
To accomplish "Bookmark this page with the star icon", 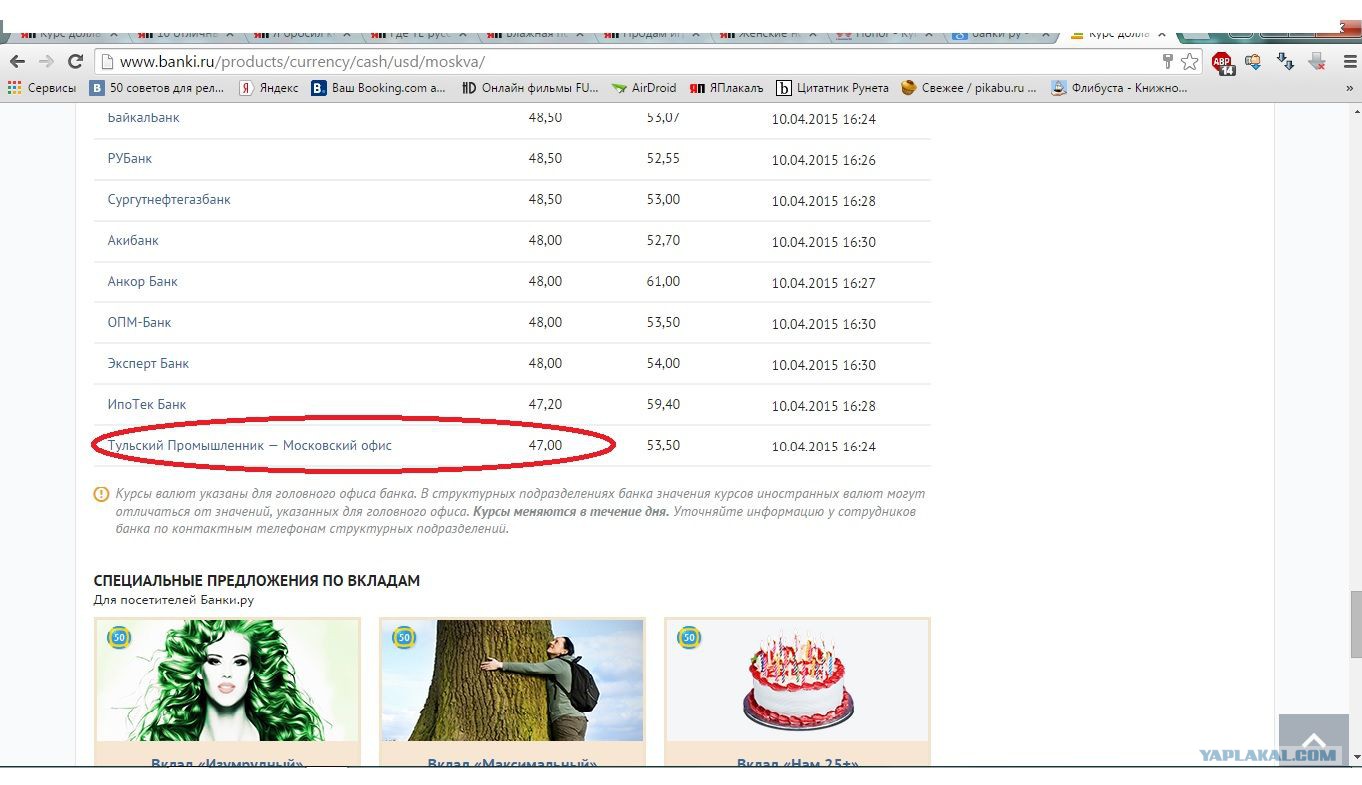I will pos(1189,62).
